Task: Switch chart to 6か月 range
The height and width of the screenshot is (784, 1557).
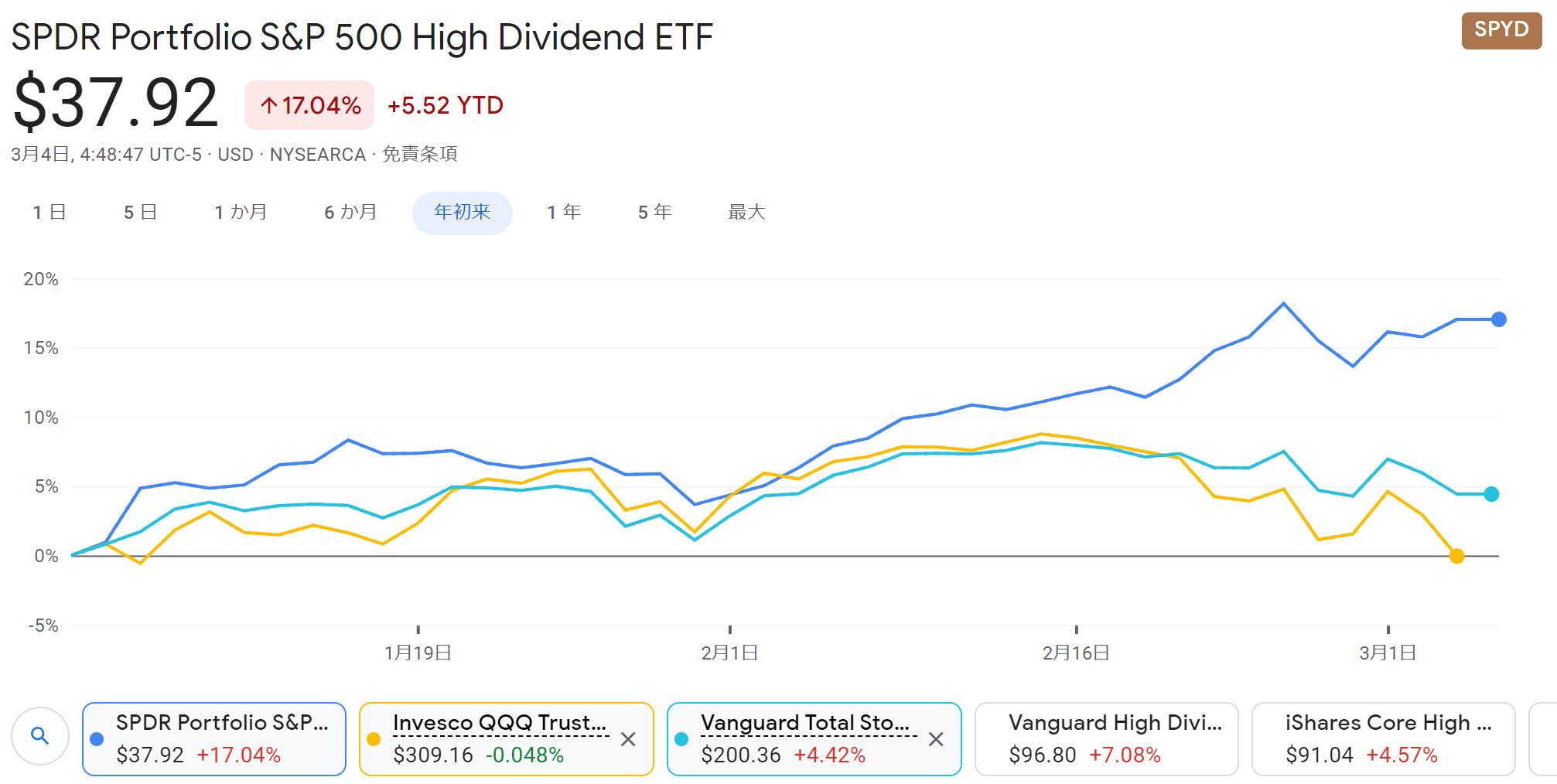Action: (350, 212)
